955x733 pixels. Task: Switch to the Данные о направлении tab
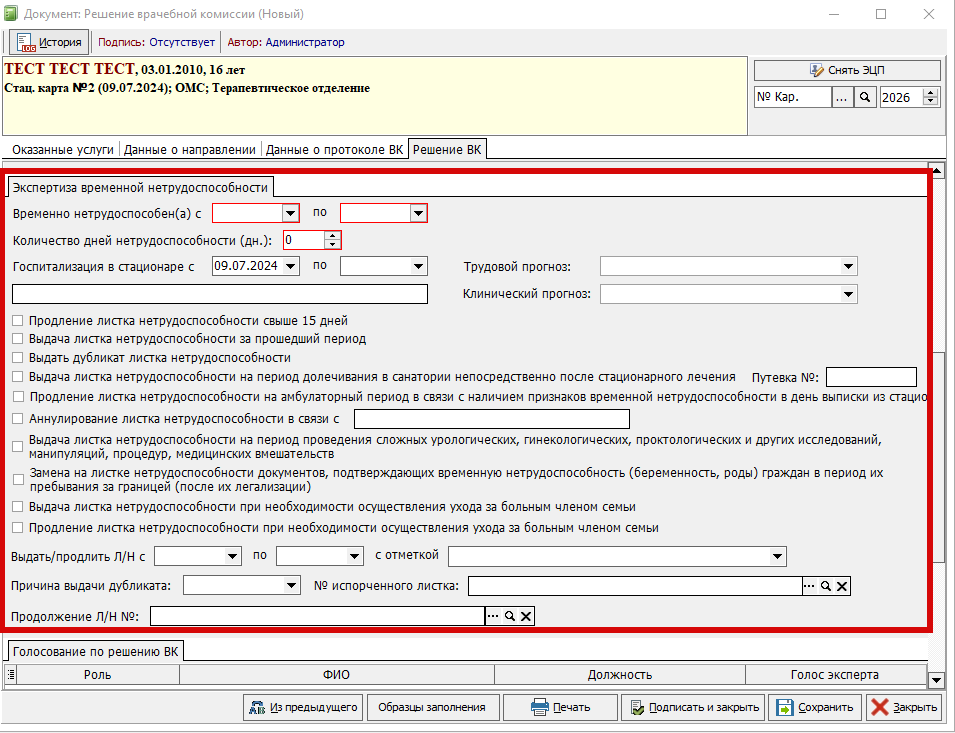click(x=189, y=150)
